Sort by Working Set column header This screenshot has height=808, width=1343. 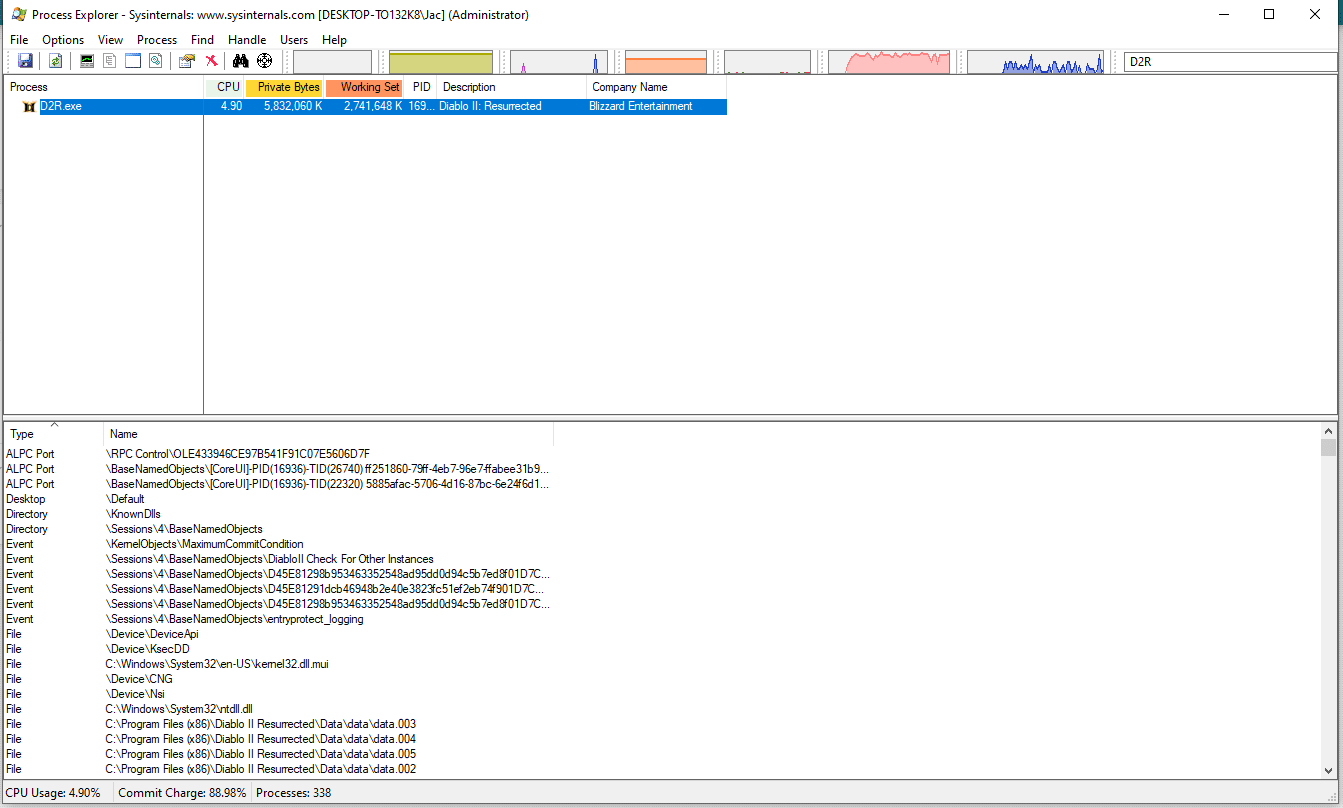pos(365,87)
